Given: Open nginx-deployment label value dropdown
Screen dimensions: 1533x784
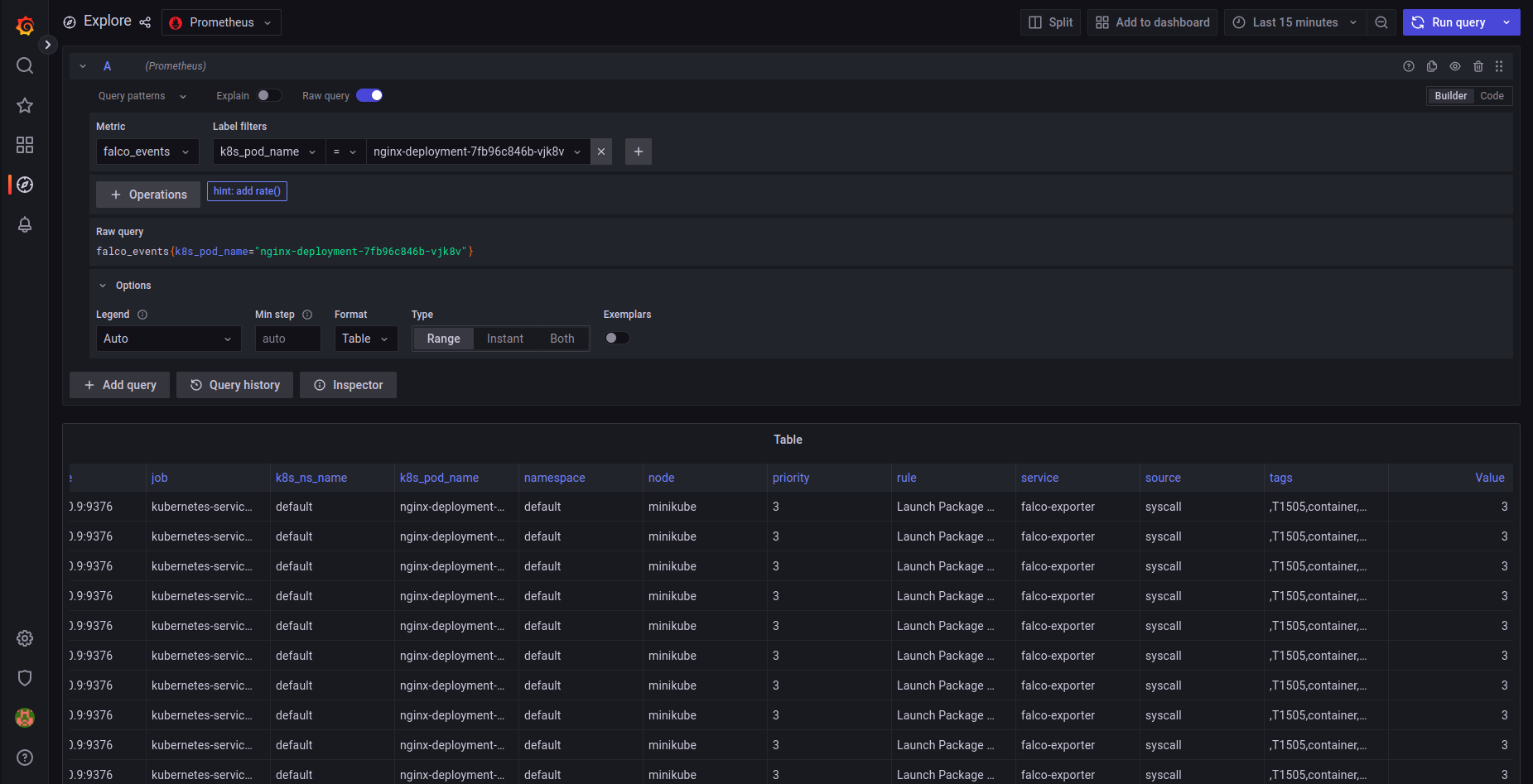Looking at the screenshot, I should tap(478, 152).
